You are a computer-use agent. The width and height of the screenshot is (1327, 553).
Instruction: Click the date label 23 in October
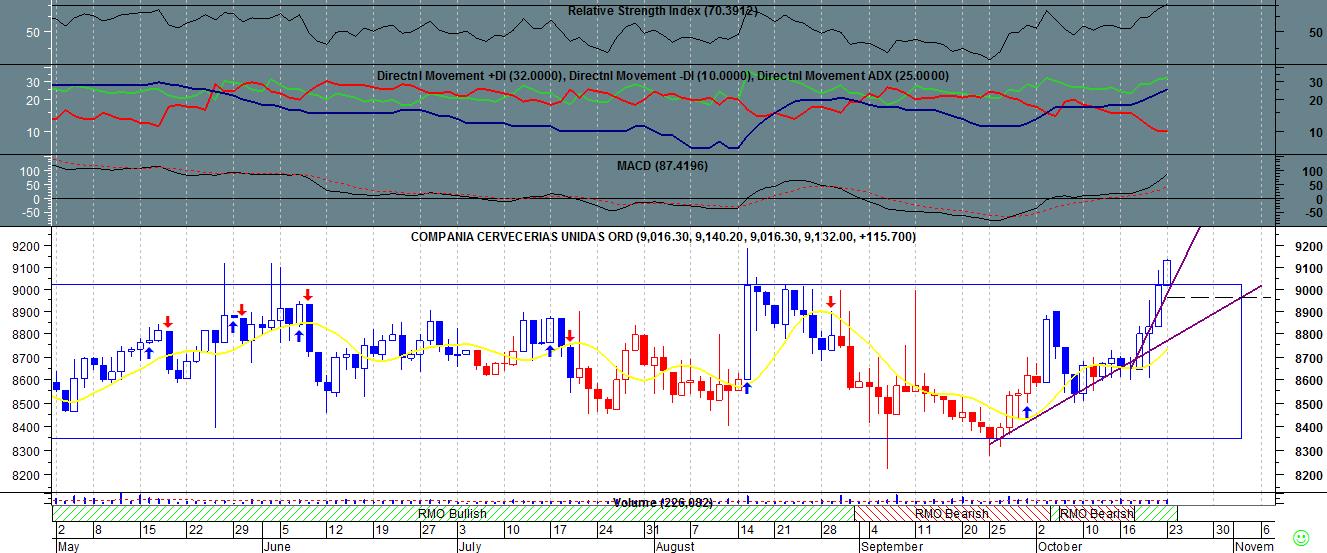pos(1175,530)
